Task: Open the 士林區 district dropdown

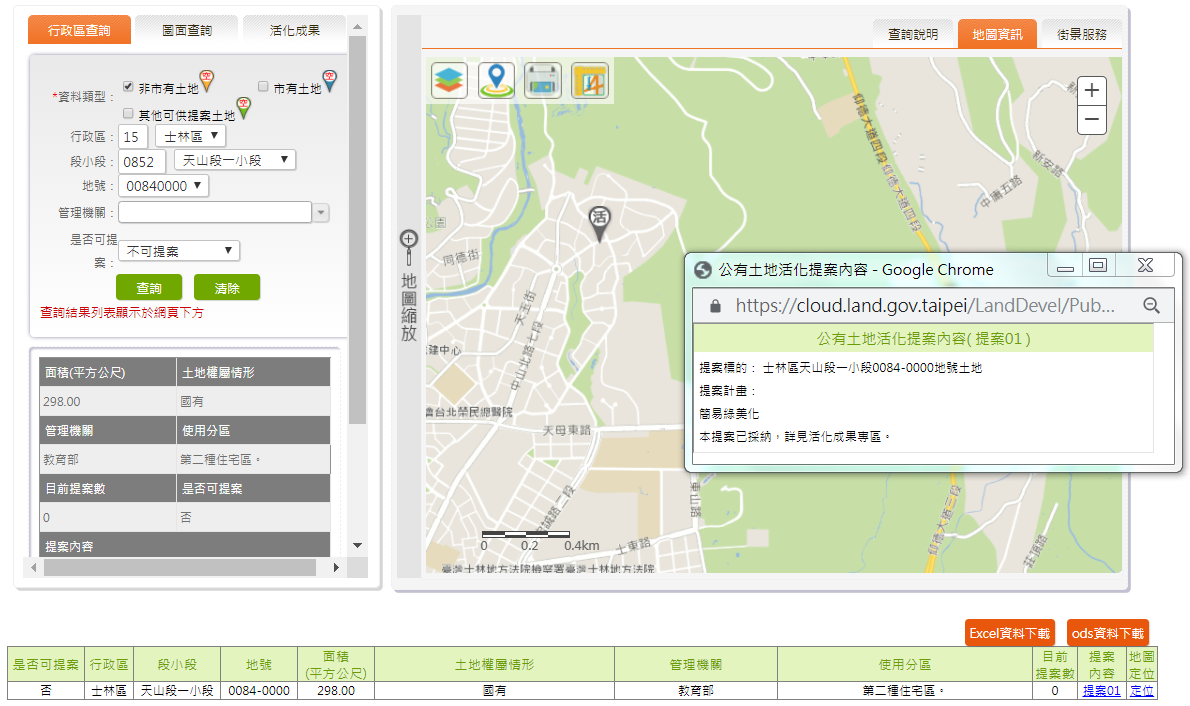Action: pyautogui.click(x=190, y=136)
